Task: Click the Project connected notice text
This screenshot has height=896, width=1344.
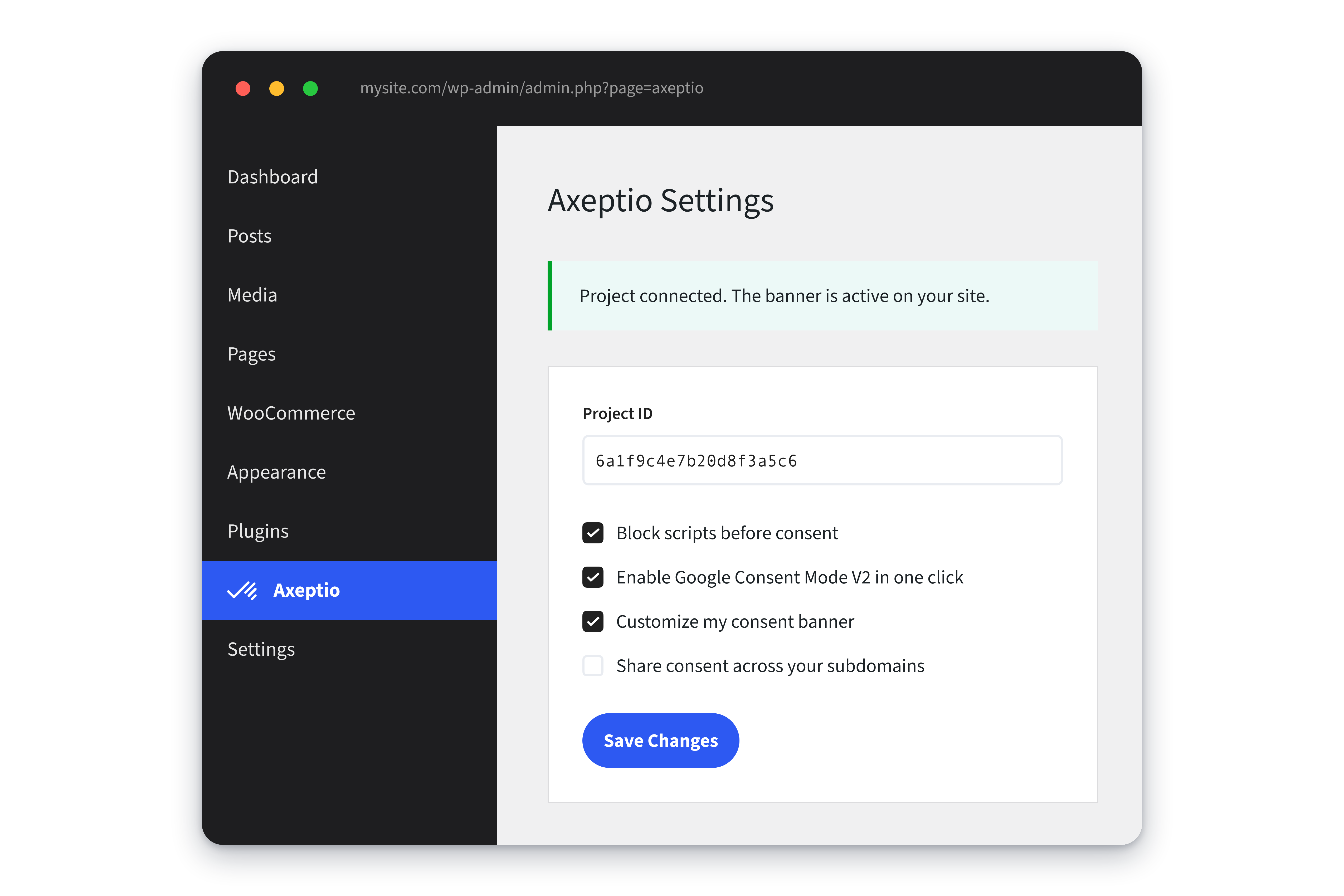Action: click(x=784, y=296)
